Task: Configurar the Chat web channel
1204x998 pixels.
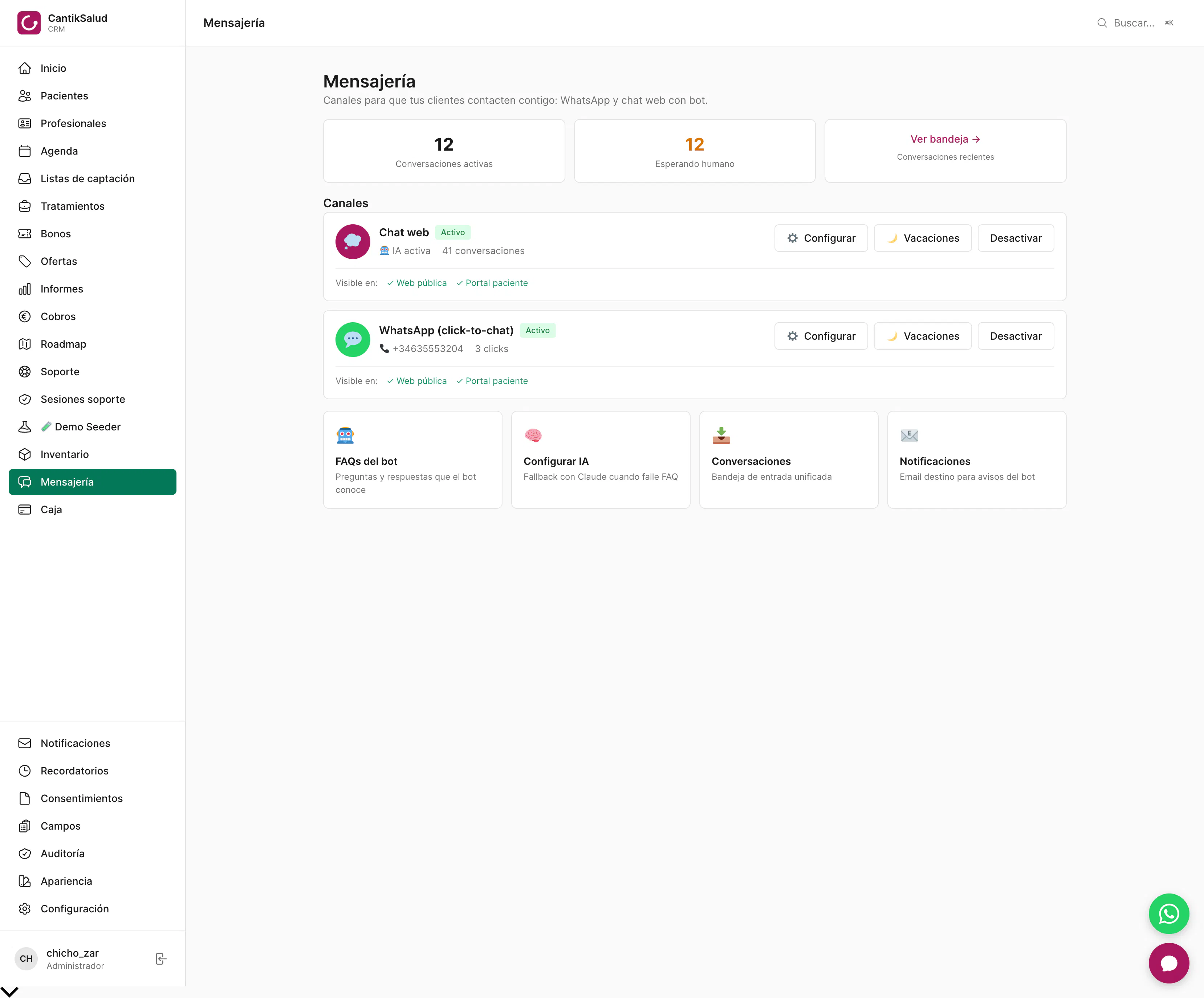Action: click(x=821, y=238)
